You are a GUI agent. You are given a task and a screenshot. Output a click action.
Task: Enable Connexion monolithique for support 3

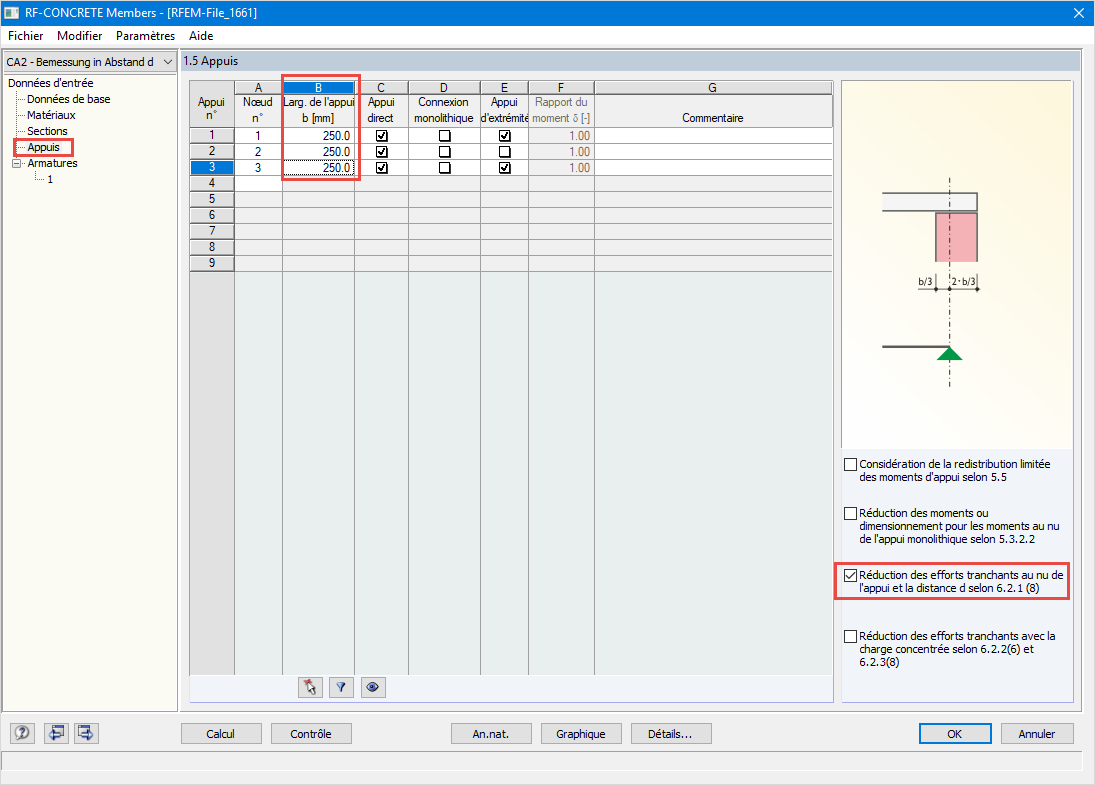[444, 168]
